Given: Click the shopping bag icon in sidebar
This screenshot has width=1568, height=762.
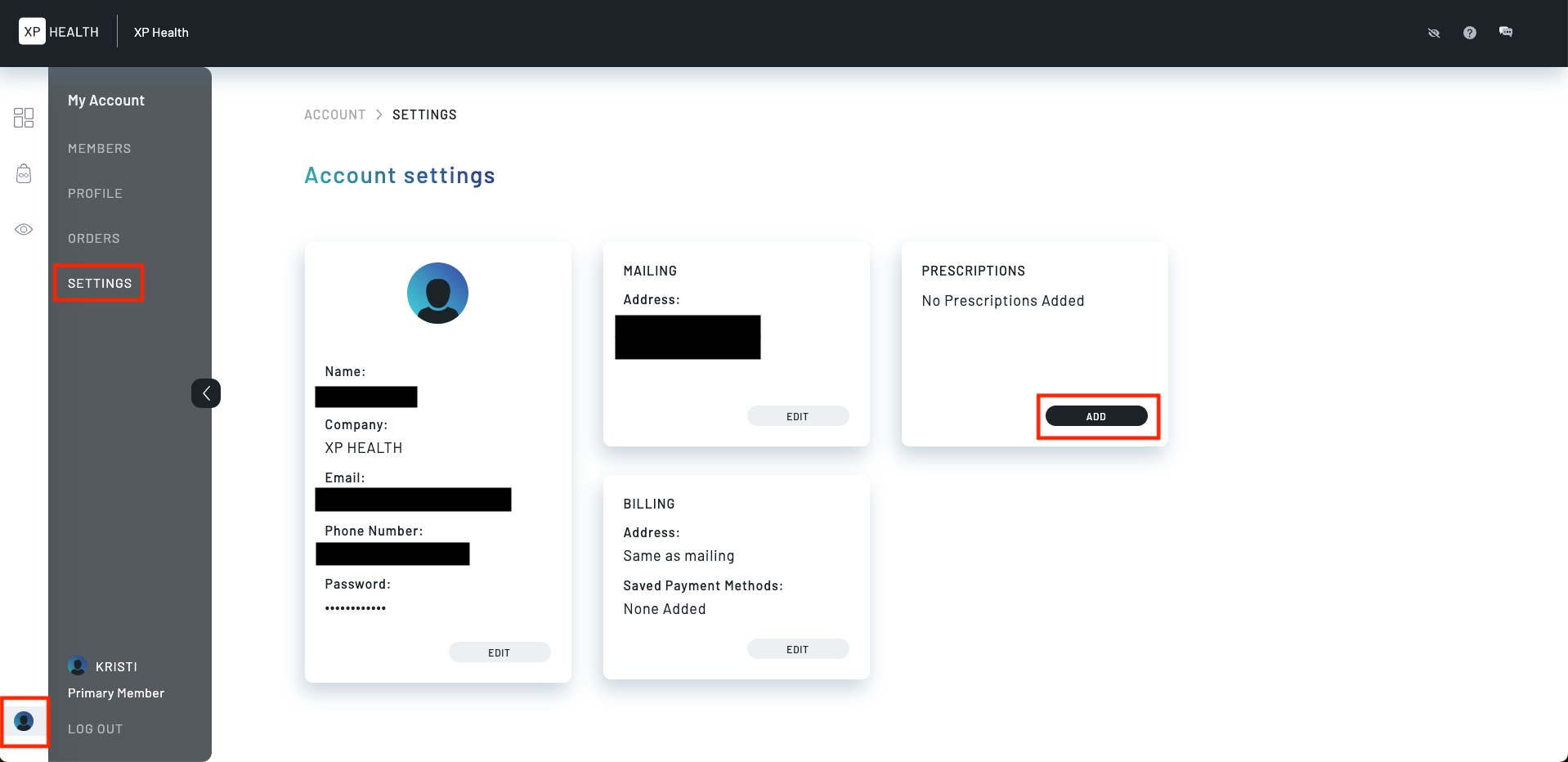Looking at the screenshot, I should (x=24, y=173).
